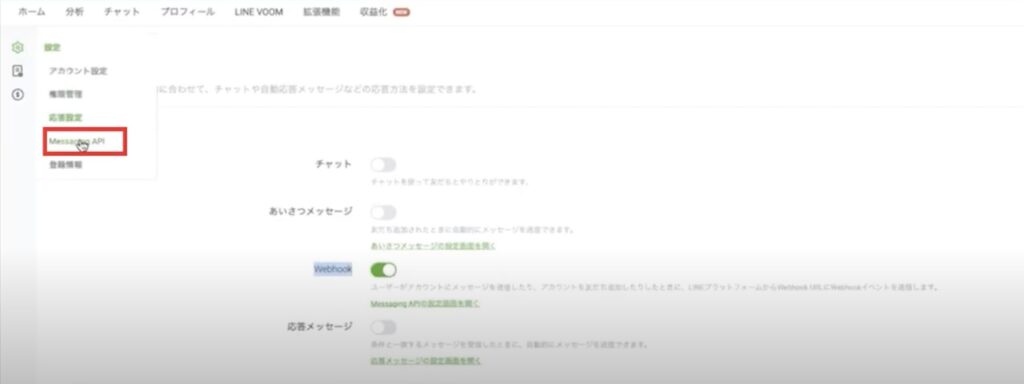The height and width of the screenshot is (384, 1024).
Task: Enable the チャット toggle switch
Action: [x=383, y=165]
